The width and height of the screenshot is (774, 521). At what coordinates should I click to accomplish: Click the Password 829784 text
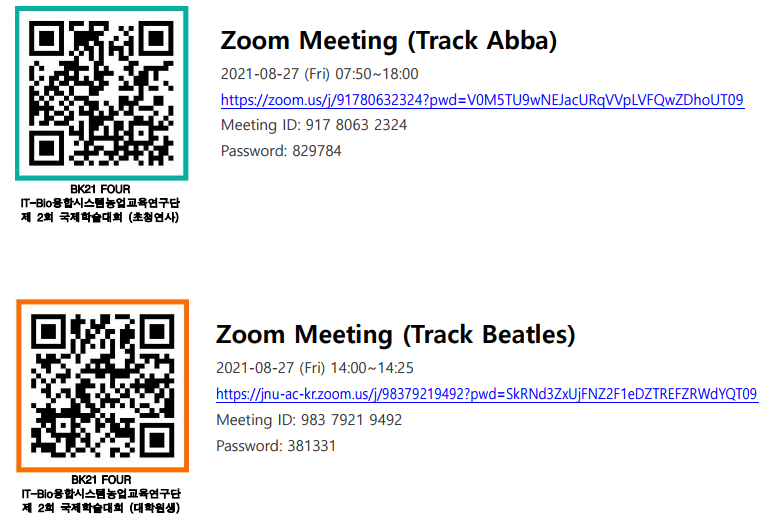(280, 151)
